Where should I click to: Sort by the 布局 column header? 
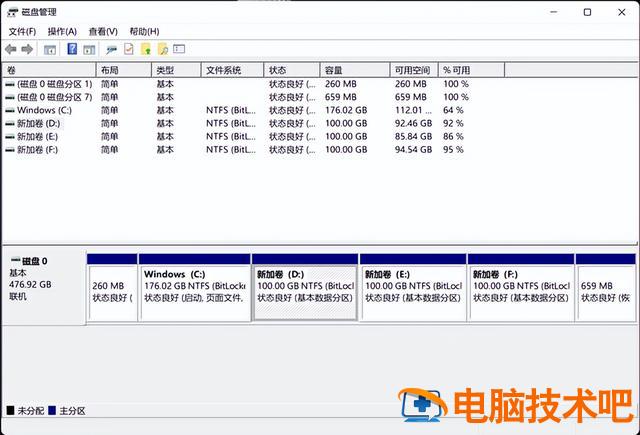[x=124, y=70]
